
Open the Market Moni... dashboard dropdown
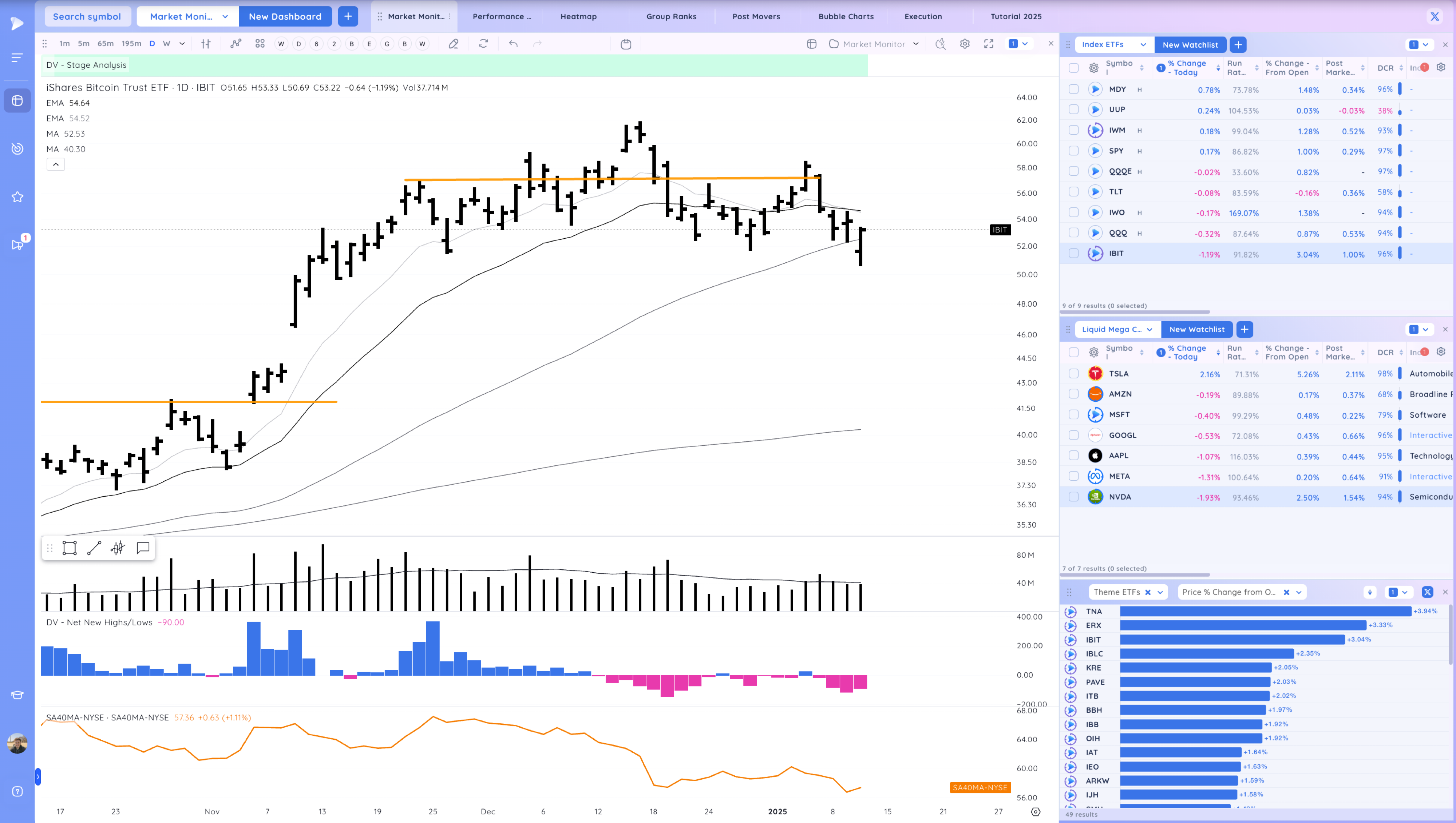click(x=188, y=16)
